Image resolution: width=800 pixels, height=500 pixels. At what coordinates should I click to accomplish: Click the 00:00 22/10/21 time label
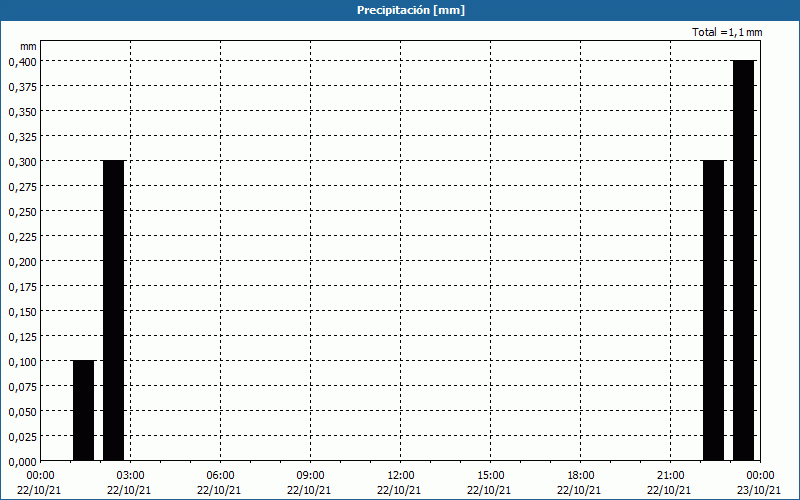click(39, 483)
